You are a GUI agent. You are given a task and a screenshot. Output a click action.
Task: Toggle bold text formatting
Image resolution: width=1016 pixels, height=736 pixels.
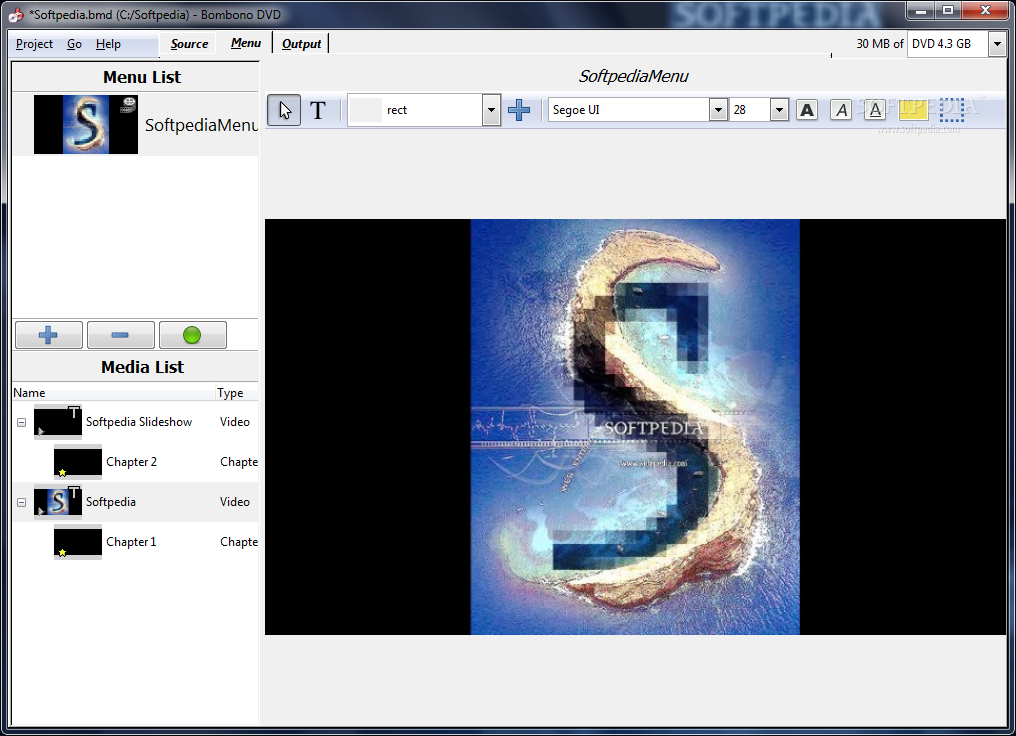point(807,110)
